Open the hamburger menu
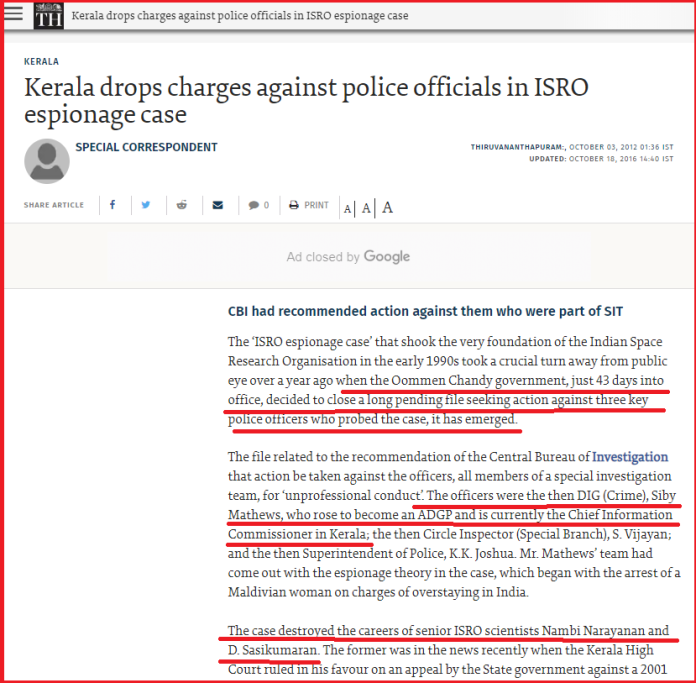Viewport: 696px width, 683px height. [x=14, y=16]
